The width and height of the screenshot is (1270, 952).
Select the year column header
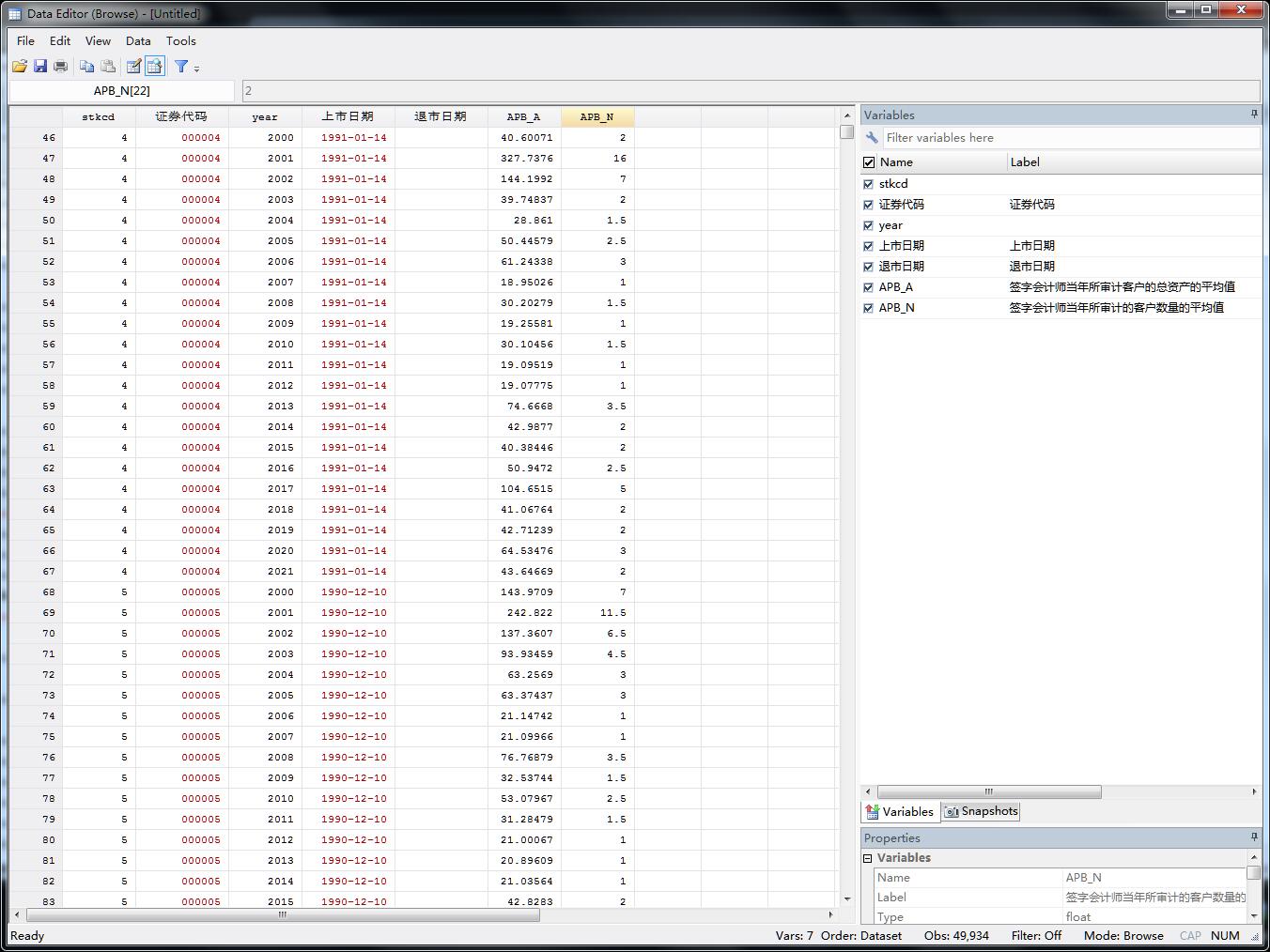tap(265, 117)
